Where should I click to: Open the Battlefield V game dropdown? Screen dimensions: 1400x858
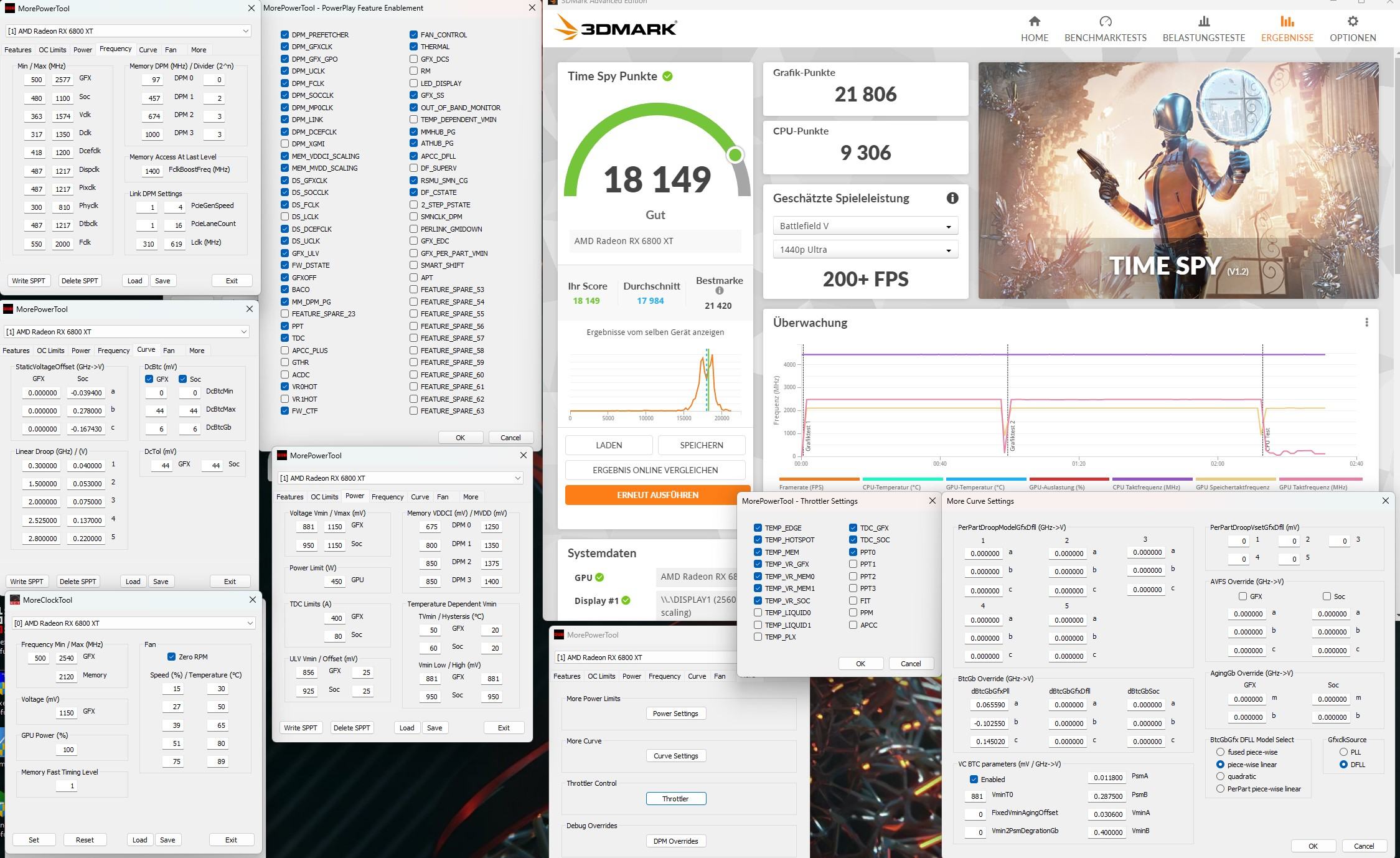pos(865,226)
